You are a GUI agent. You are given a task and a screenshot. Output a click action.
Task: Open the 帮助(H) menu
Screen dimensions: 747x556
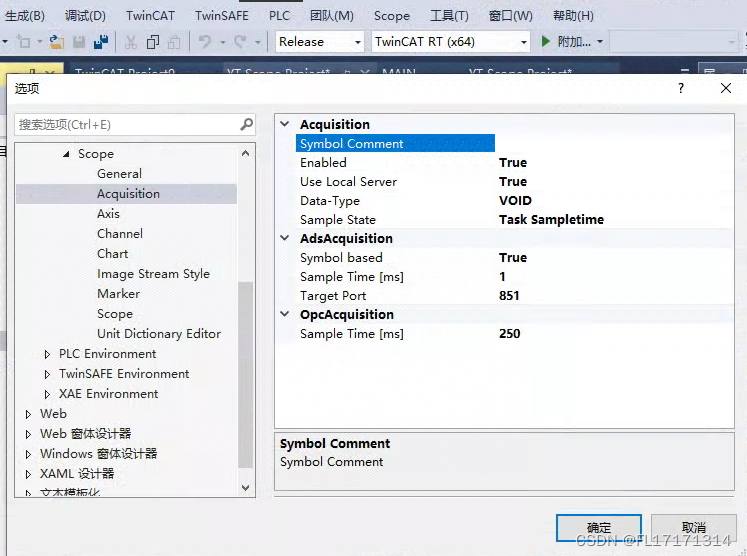coord(573,16)
